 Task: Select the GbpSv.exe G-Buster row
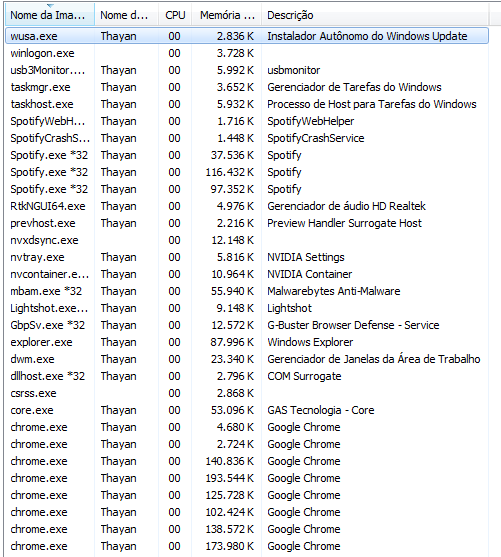tap(247, 325)
